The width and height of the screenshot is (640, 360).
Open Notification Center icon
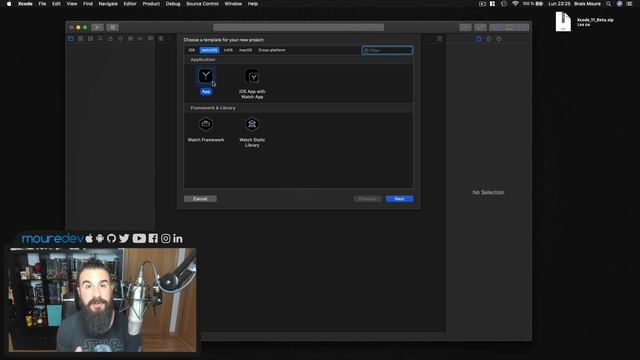click(x=630, y=4)
